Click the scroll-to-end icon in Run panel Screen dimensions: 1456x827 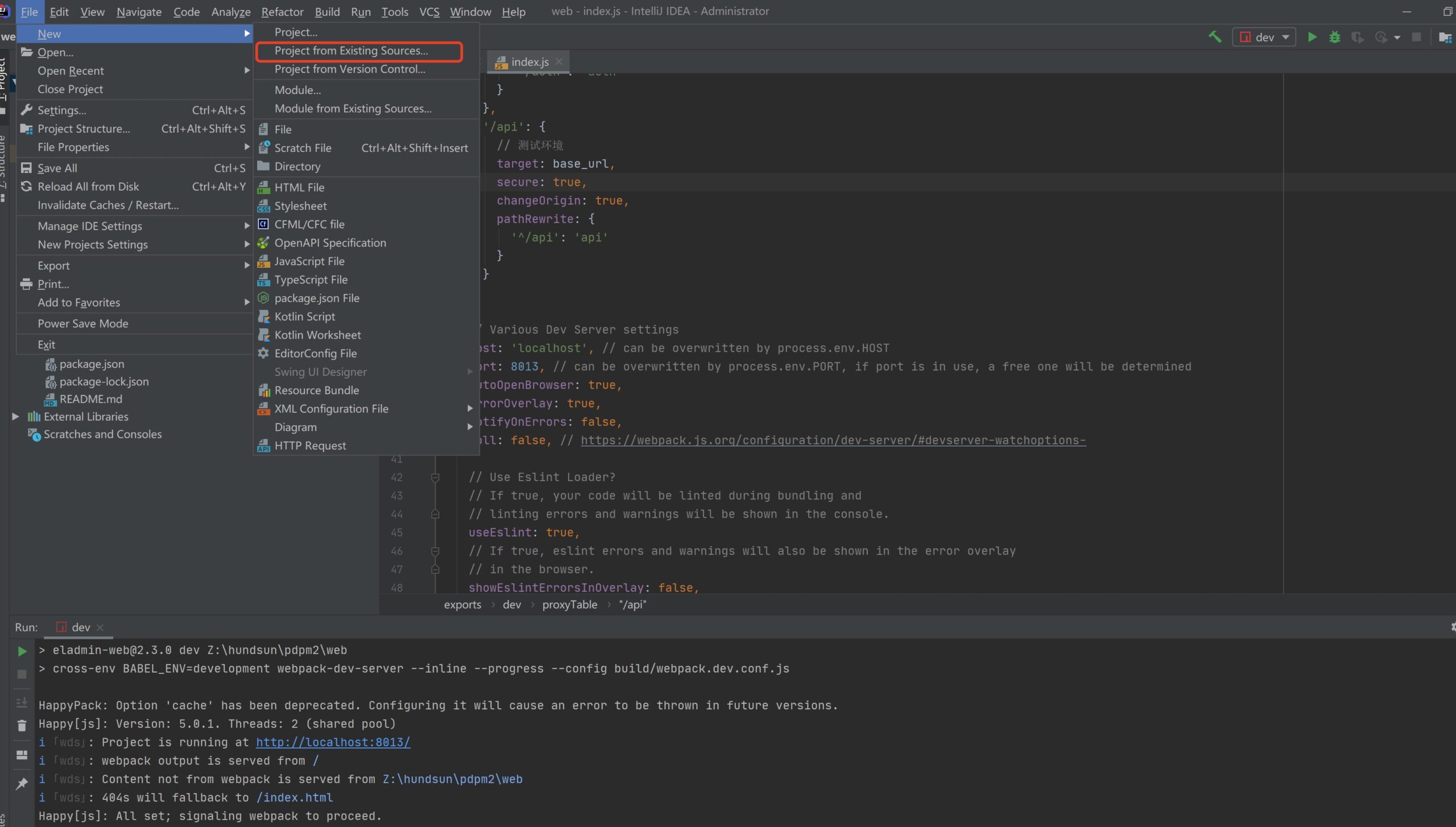tap(22, 702)
